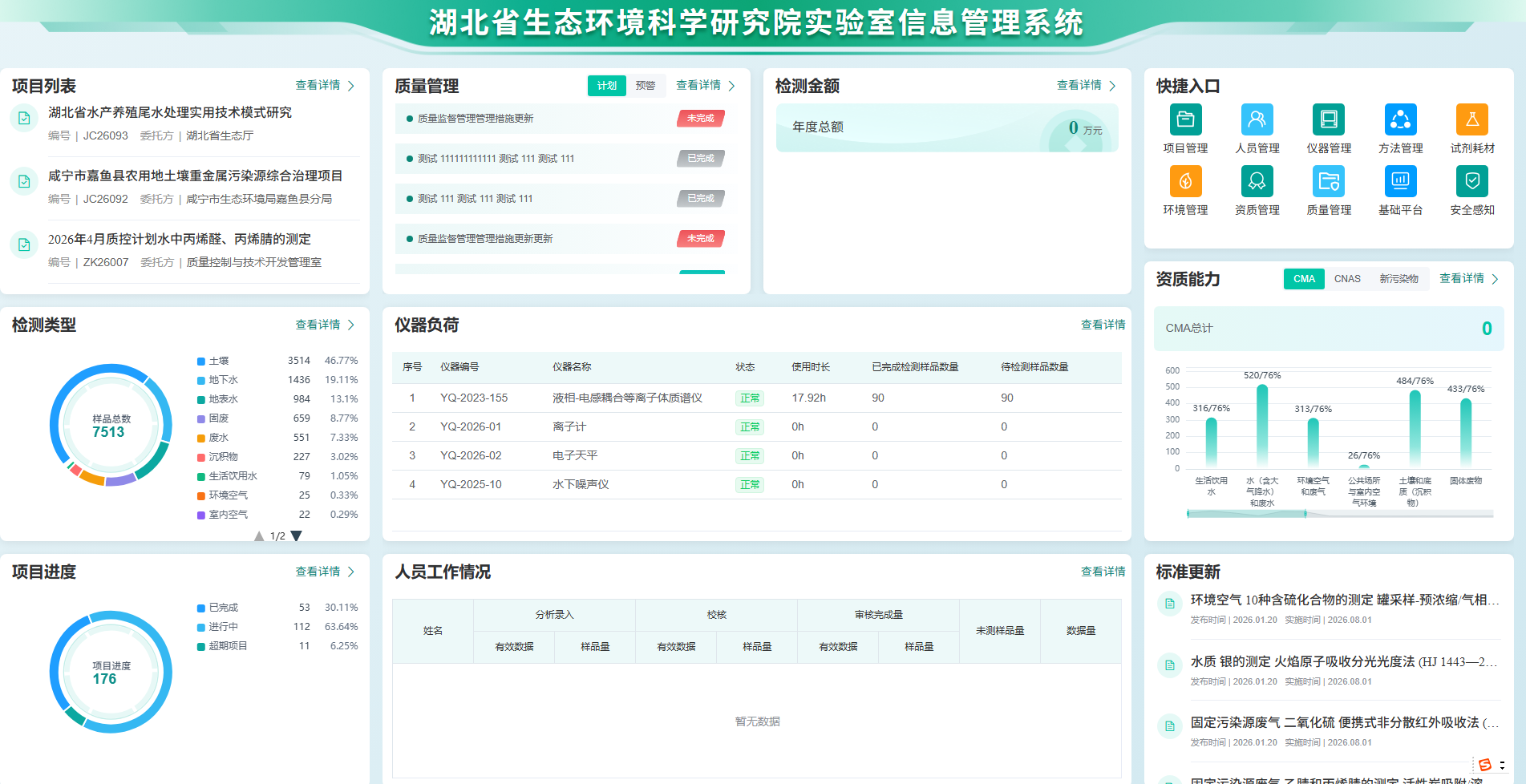The height and width of the screenshot is (784, 1526).
Task: Open 方法管理 shortcut icon
Action: pos(1400,120)
